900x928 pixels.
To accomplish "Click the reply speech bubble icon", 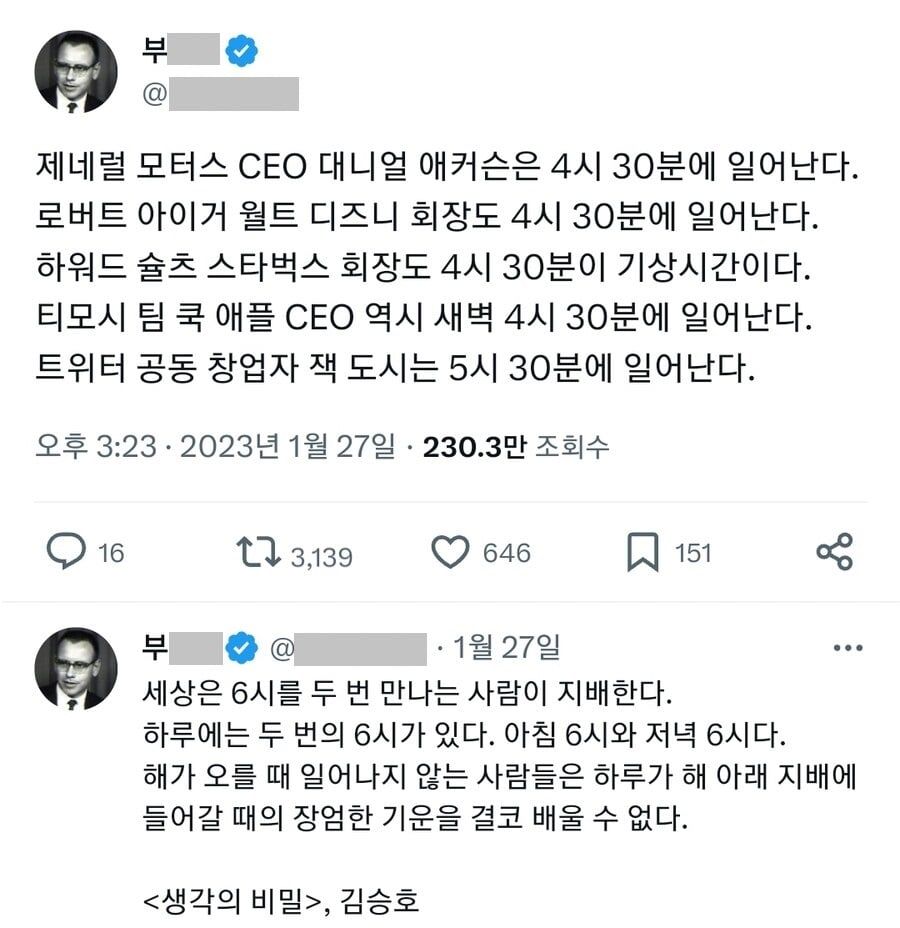I will pos(67,552).
